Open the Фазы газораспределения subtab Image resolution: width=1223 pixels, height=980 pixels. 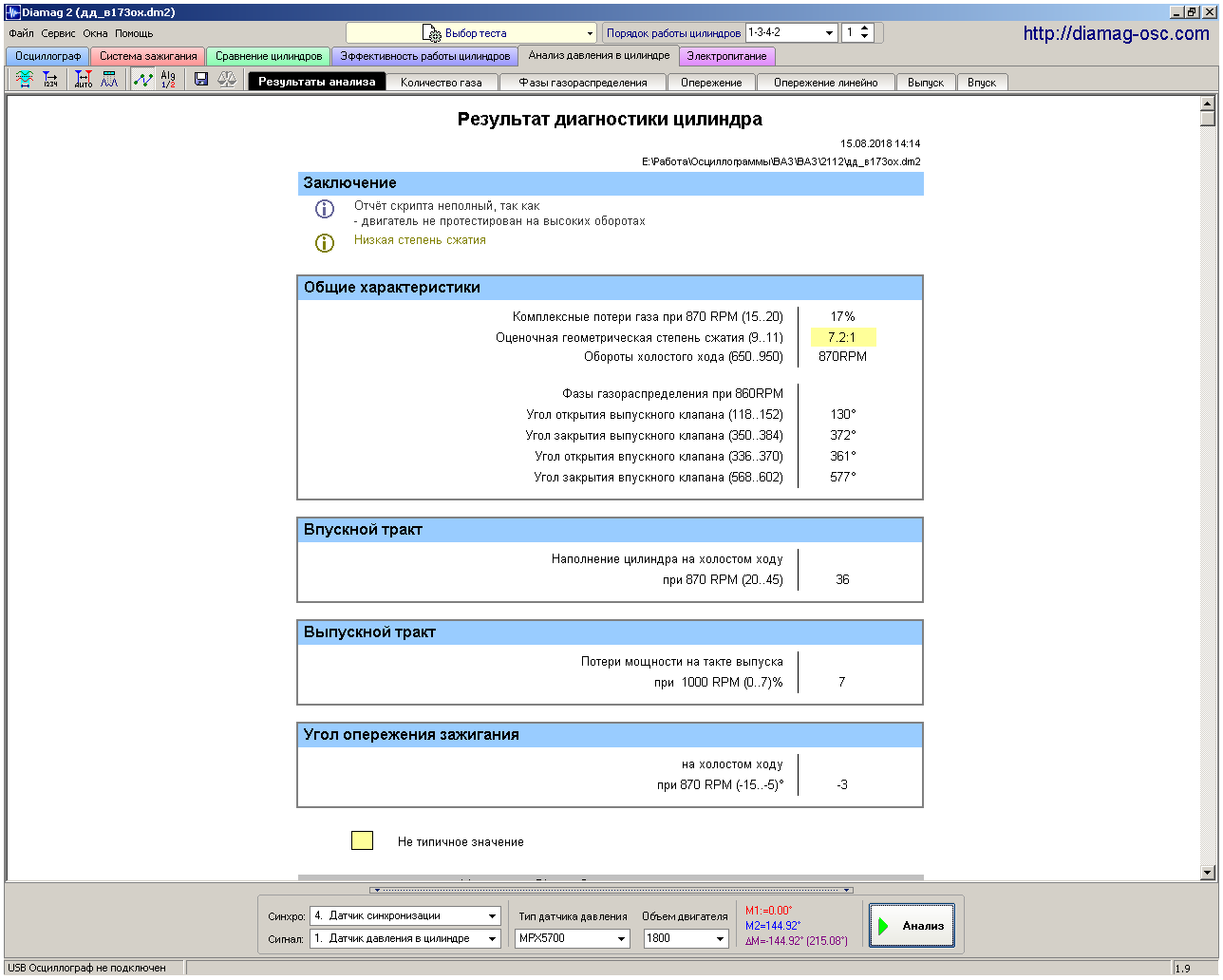[x=583, y=83]
